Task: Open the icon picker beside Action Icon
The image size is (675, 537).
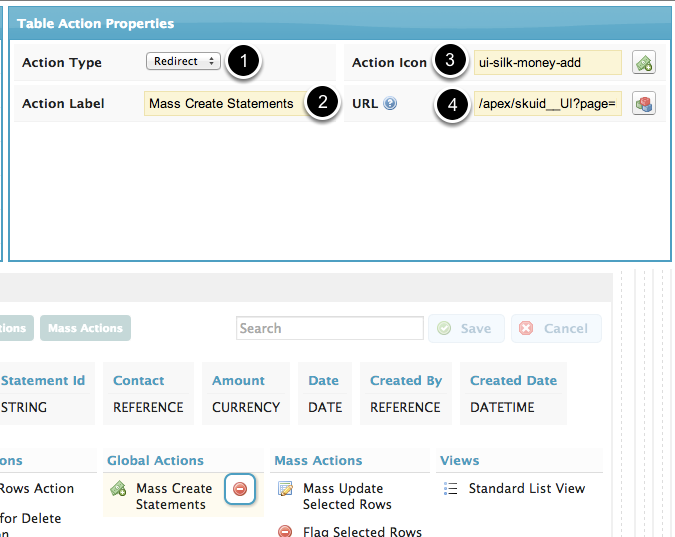Action: point(644,62)
